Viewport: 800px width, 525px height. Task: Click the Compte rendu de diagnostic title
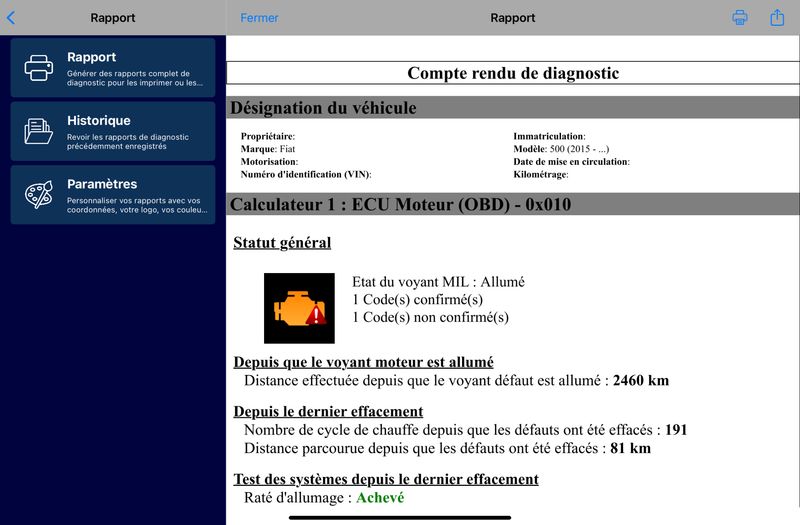[x=513, y=73]
